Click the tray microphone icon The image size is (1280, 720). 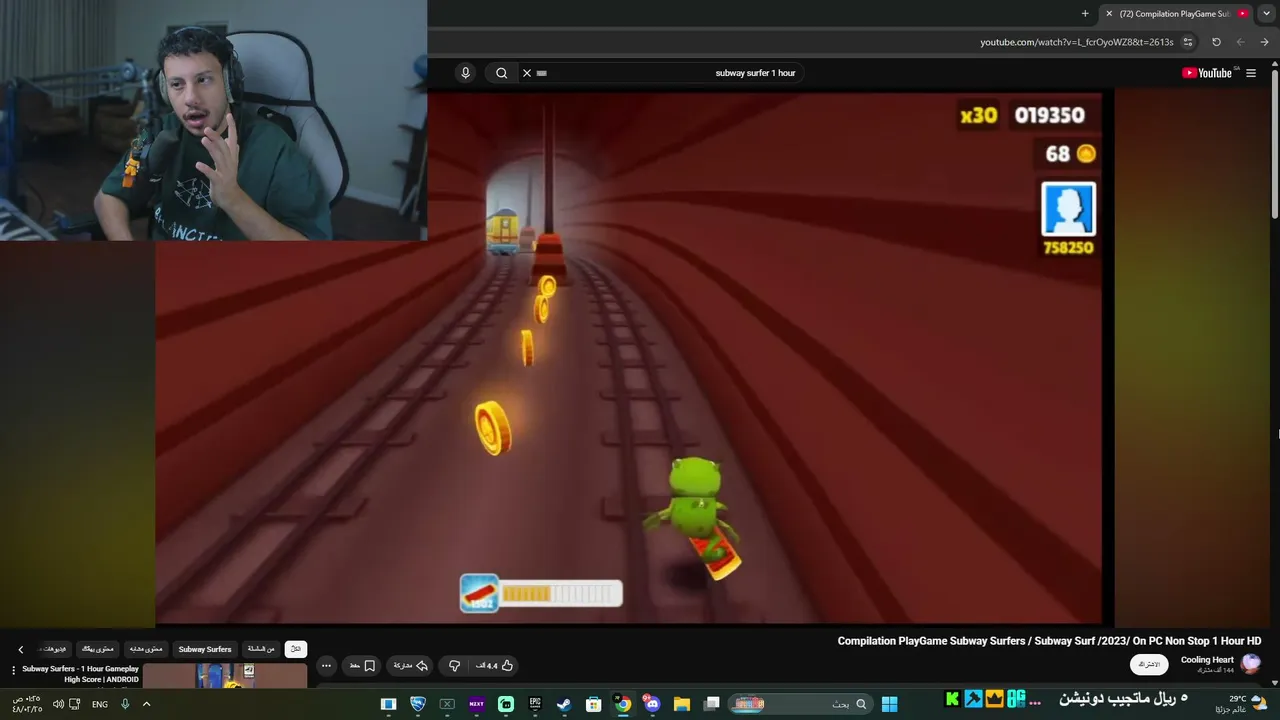click(125, 704)
